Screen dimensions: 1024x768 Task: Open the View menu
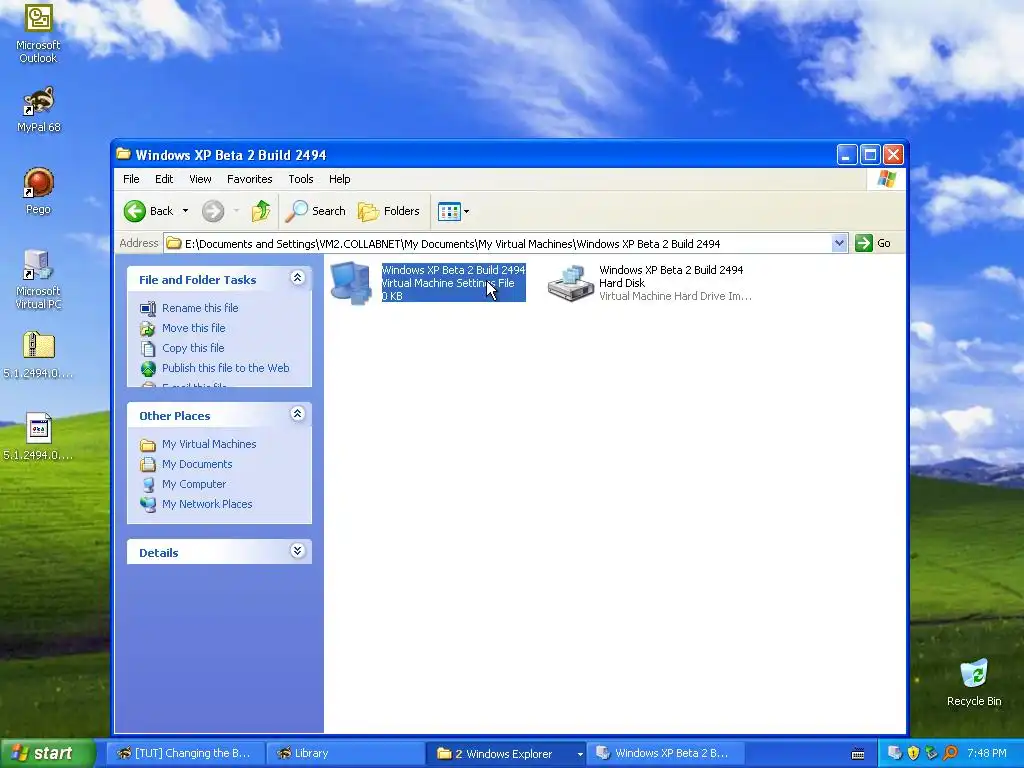(200, 179)
